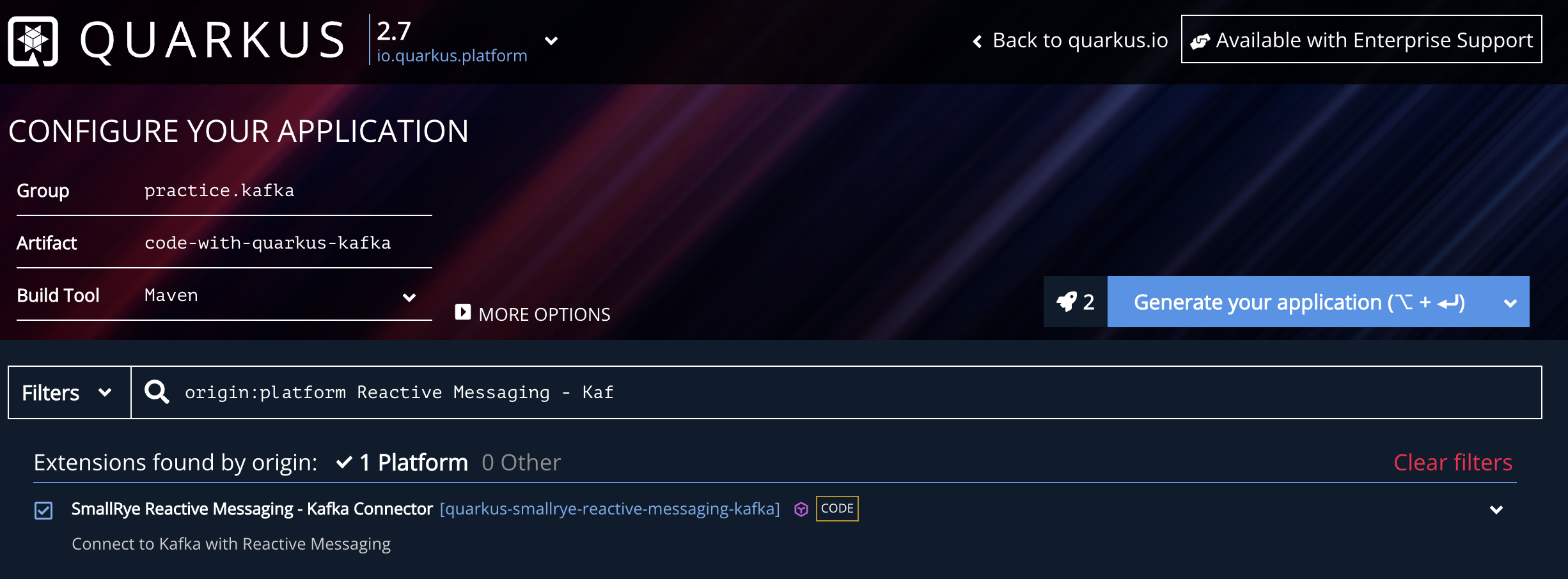The height and width of the screenshot is (579, 1568).
Task: Focus the extension search input field
Action: 831,392
